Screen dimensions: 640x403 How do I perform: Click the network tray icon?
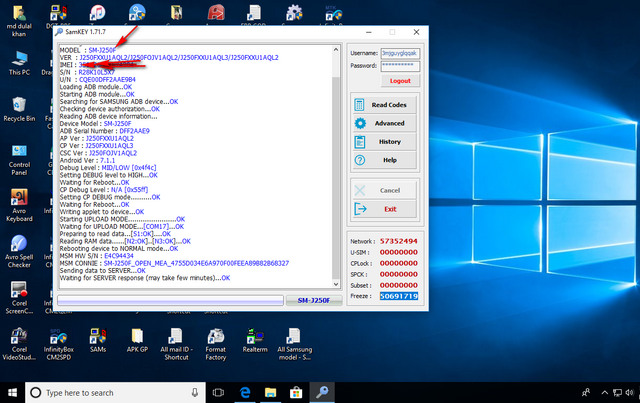point(617,393)
